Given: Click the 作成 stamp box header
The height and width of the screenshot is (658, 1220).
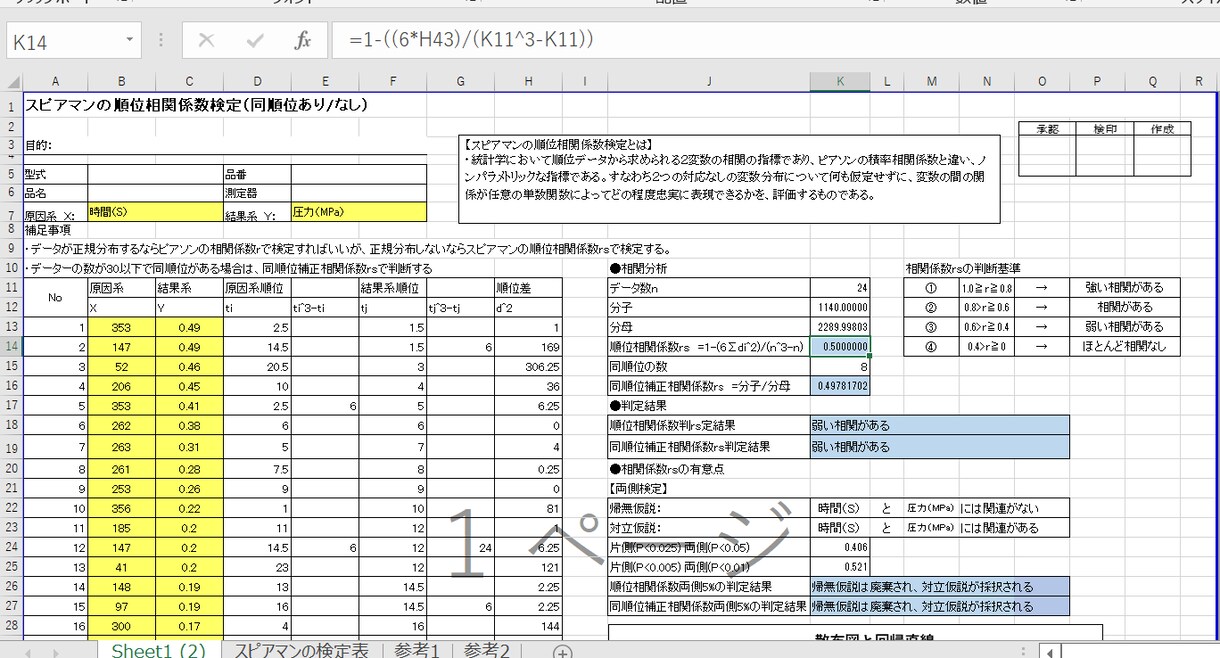Looking at the screenshot, I should (x=1162, y=128).
